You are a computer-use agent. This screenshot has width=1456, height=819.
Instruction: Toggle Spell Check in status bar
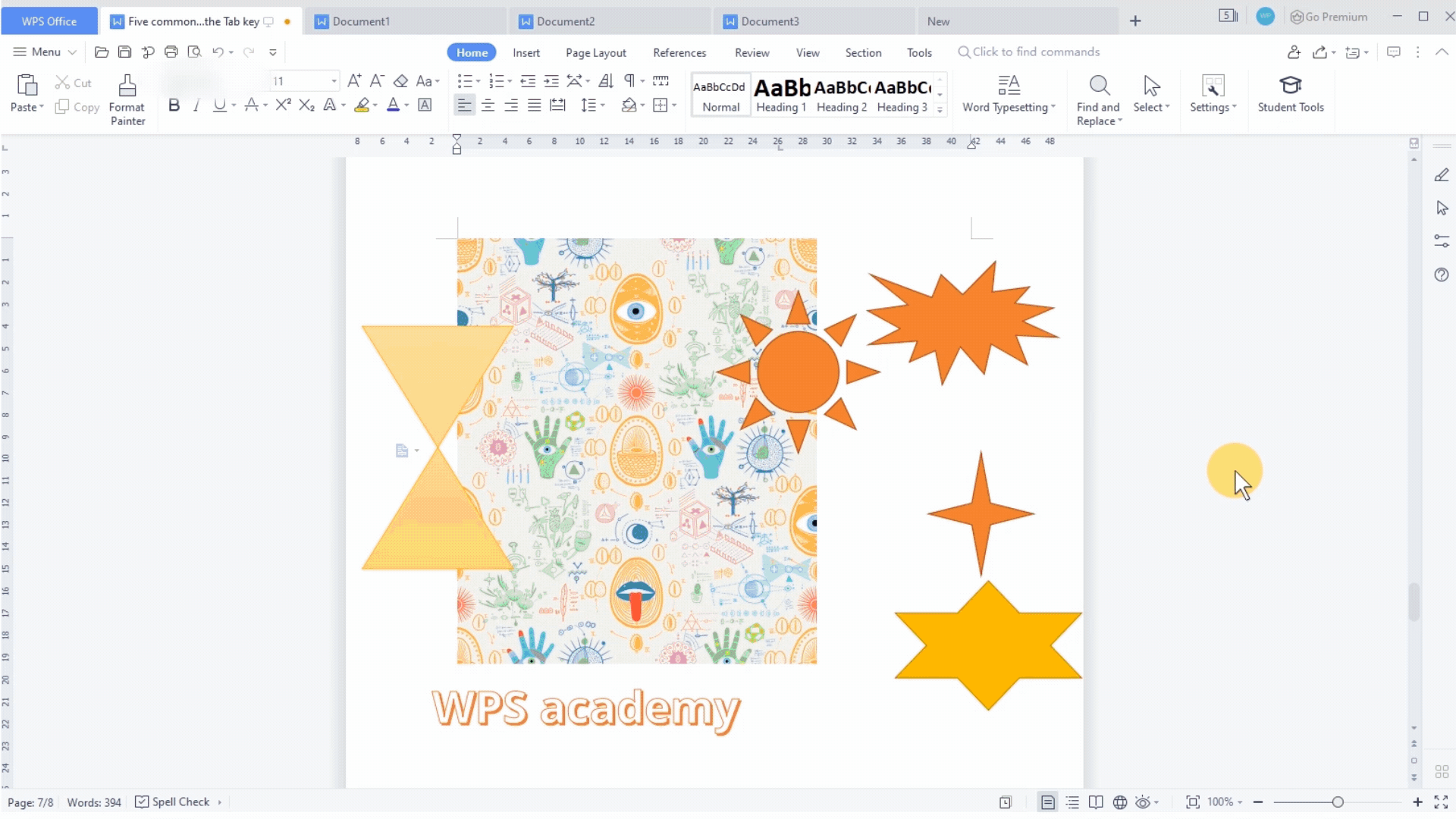point(172,802)
